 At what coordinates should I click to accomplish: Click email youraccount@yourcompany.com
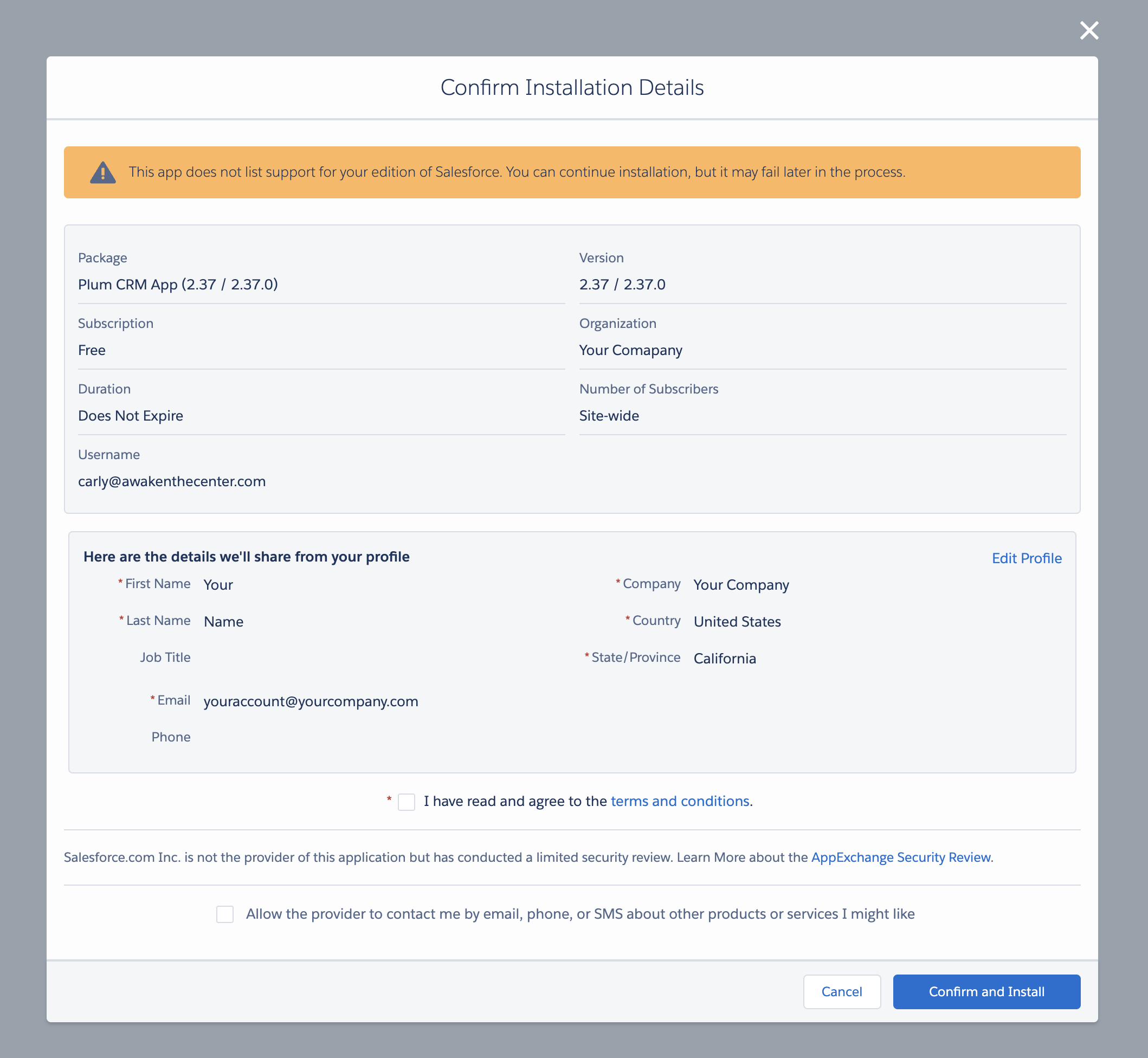click(311, 701)
